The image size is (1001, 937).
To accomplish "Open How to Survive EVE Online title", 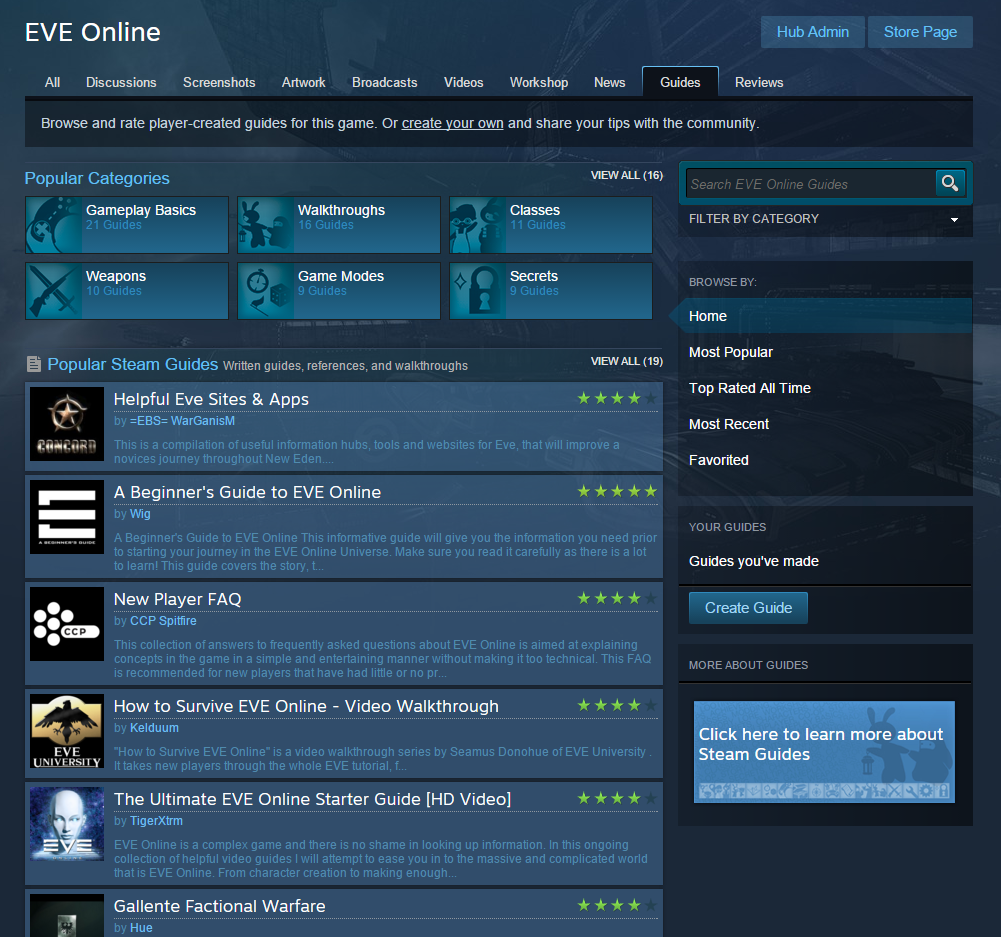I will [x=306, y=707].
